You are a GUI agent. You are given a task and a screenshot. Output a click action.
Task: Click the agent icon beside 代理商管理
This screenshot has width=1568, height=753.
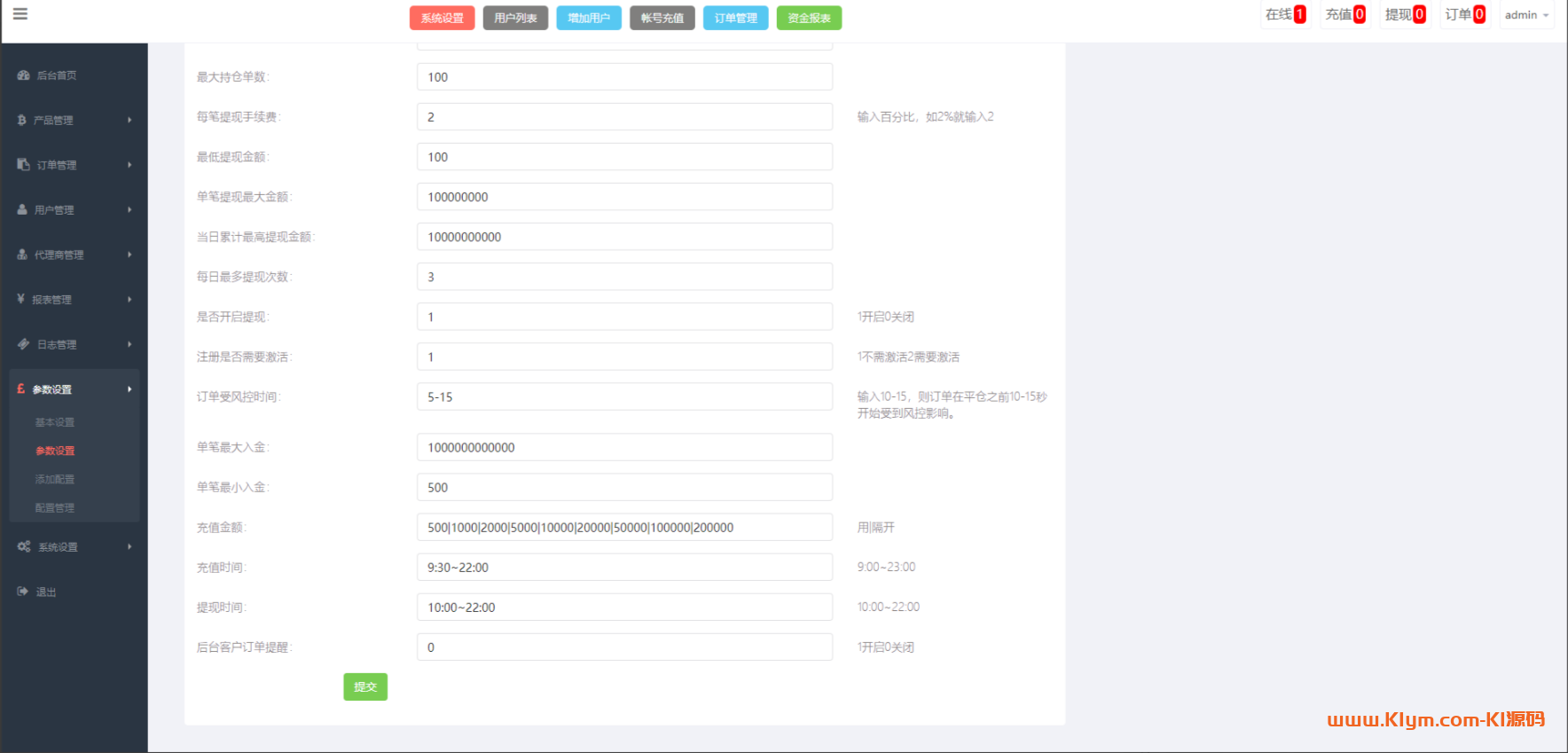23,255
